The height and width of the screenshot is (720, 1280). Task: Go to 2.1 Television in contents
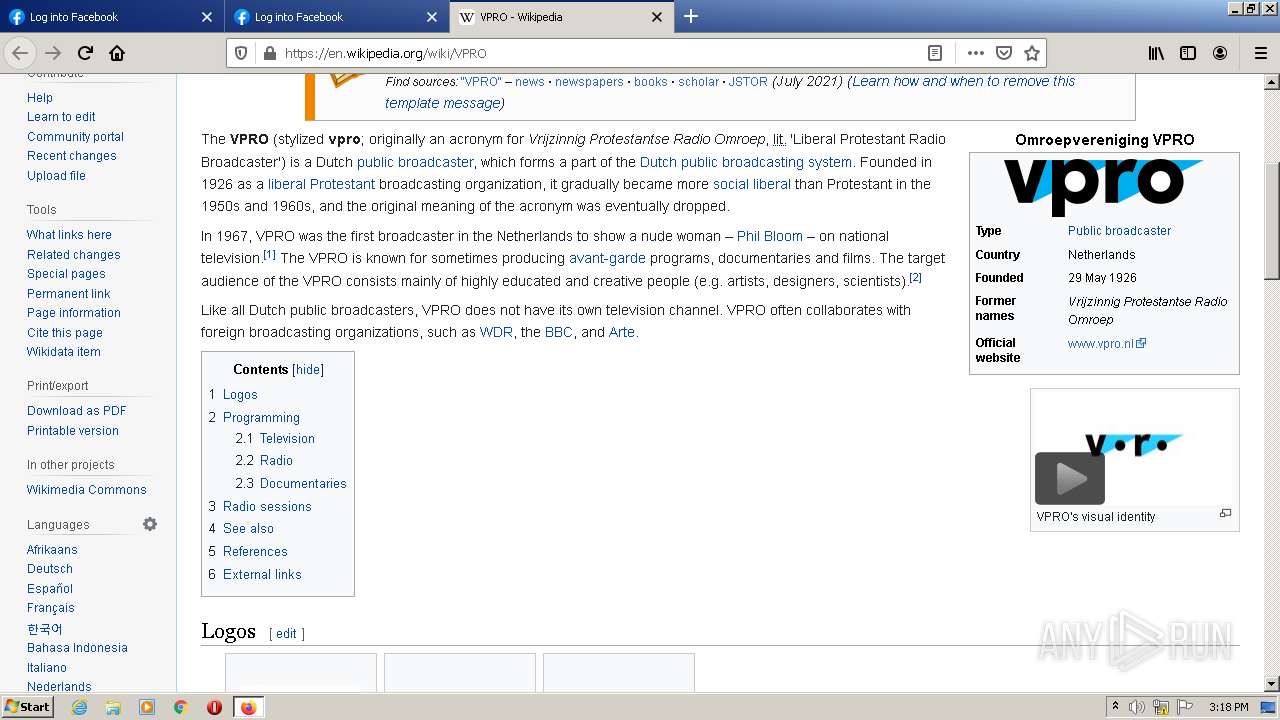click(275, 438)
